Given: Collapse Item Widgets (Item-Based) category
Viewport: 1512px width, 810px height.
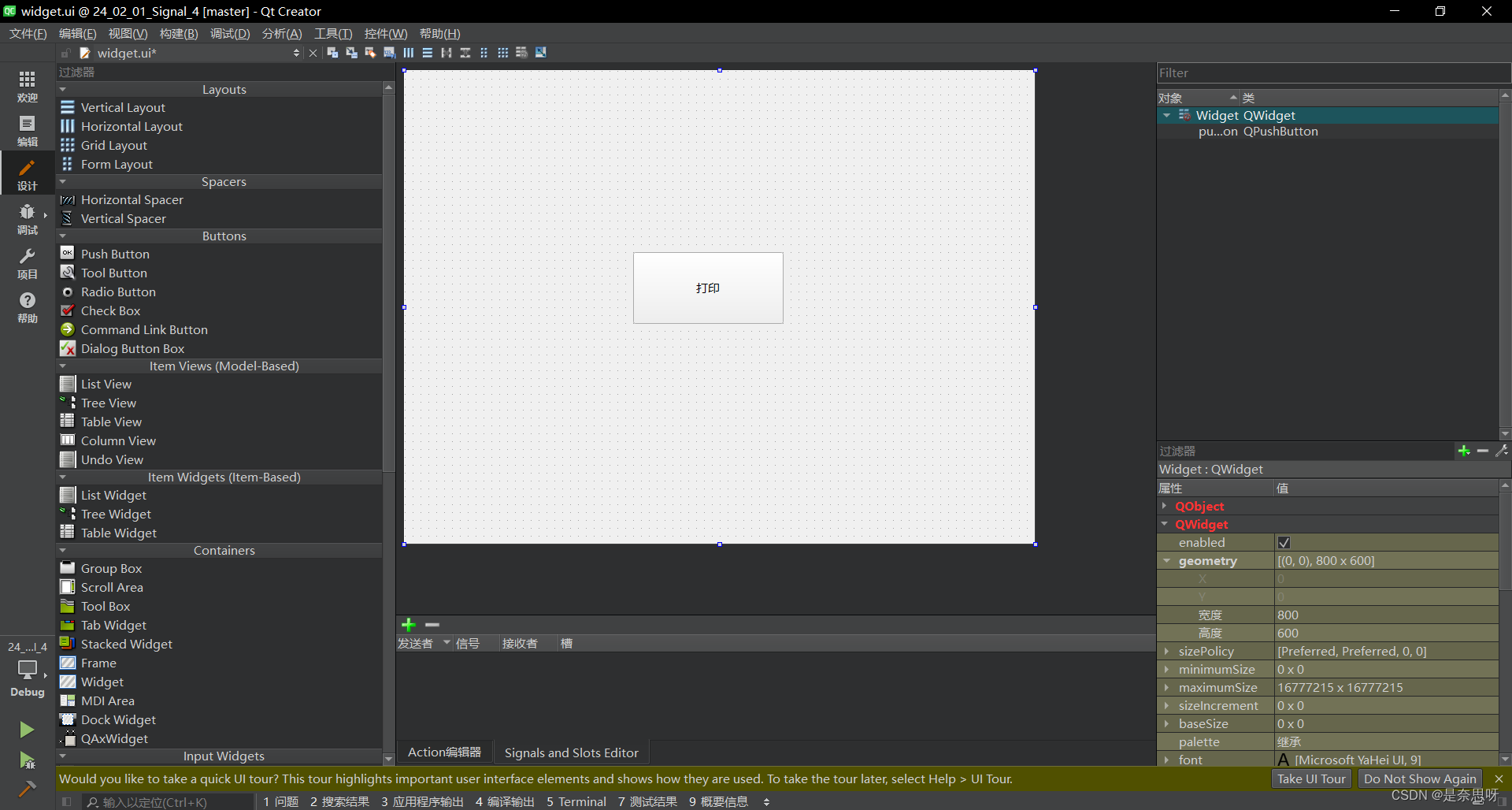Looking at the screenshot, I should pos(63,477).
